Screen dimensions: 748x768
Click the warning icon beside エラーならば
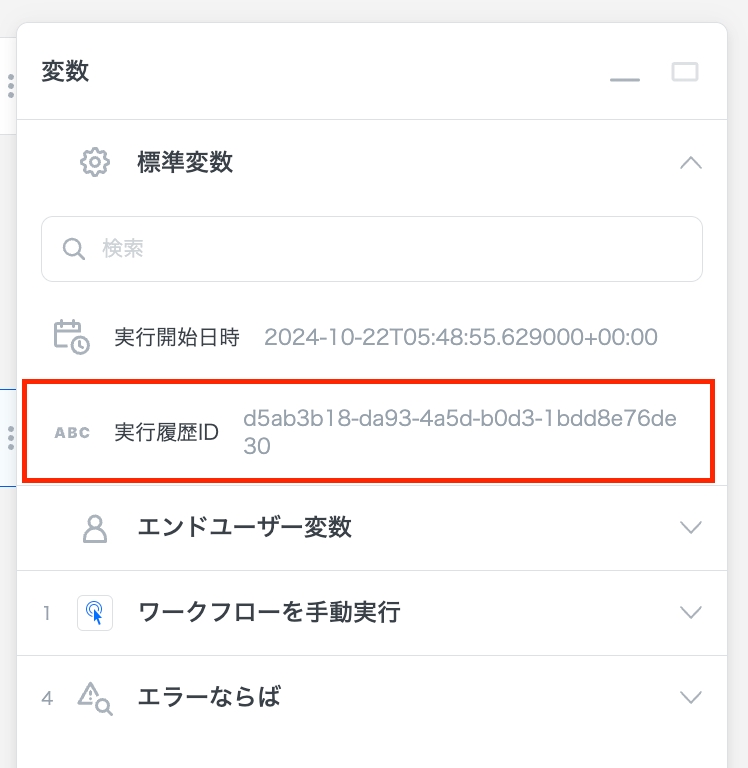coord(95,697)
